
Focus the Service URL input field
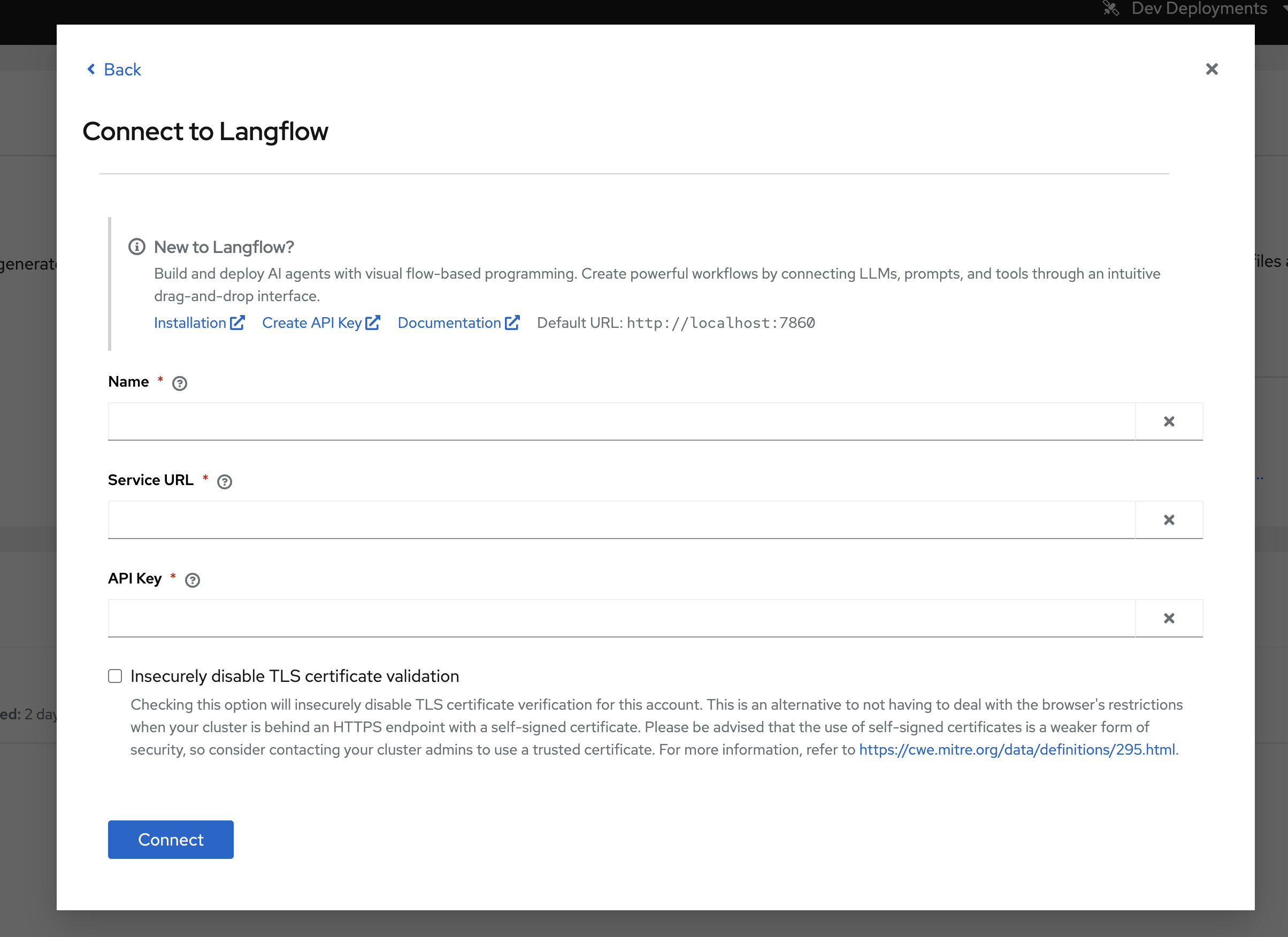point(620,520)
